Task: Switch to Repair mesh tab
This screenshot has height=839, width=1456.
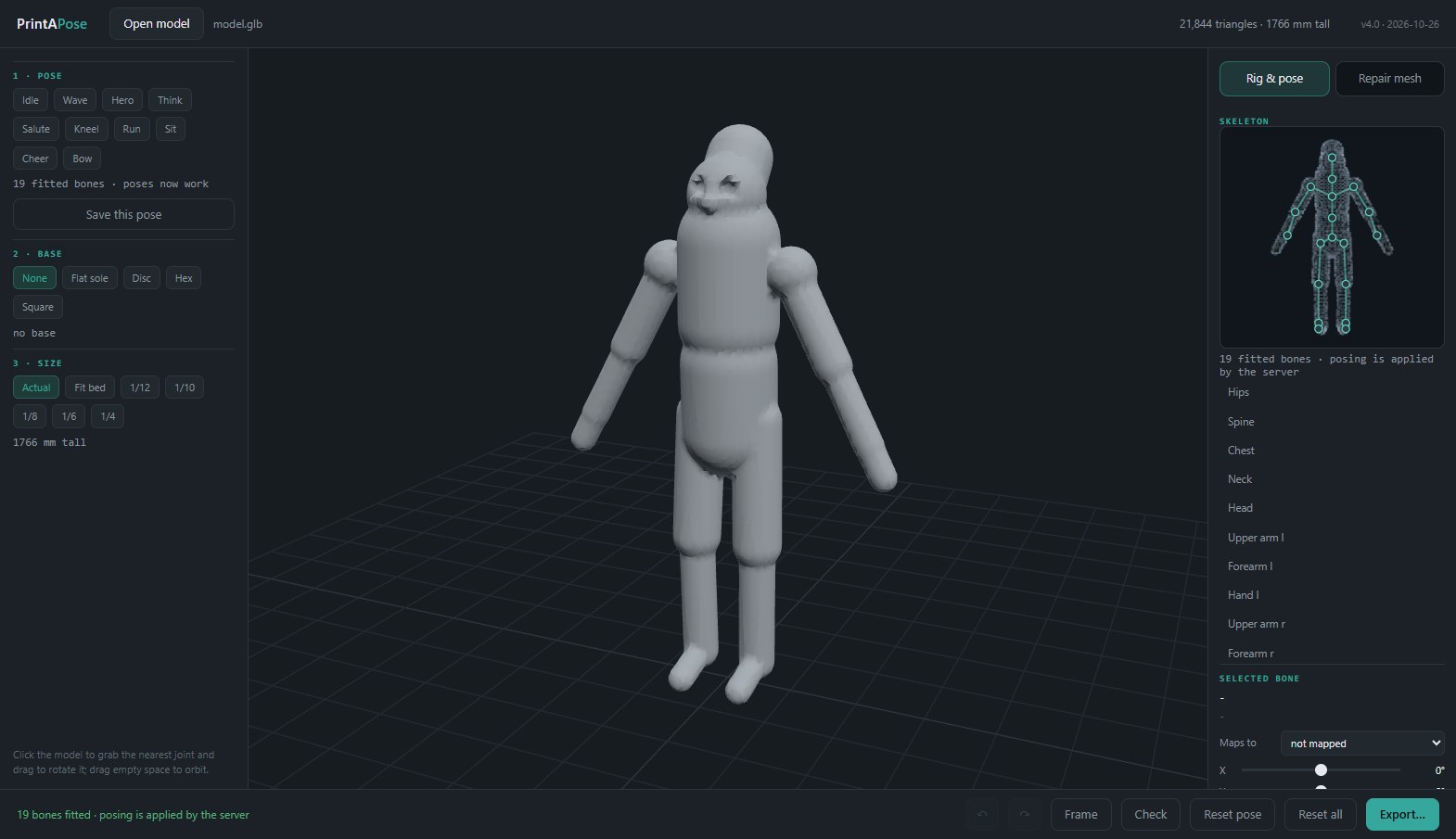Action: coord(1389,79)
